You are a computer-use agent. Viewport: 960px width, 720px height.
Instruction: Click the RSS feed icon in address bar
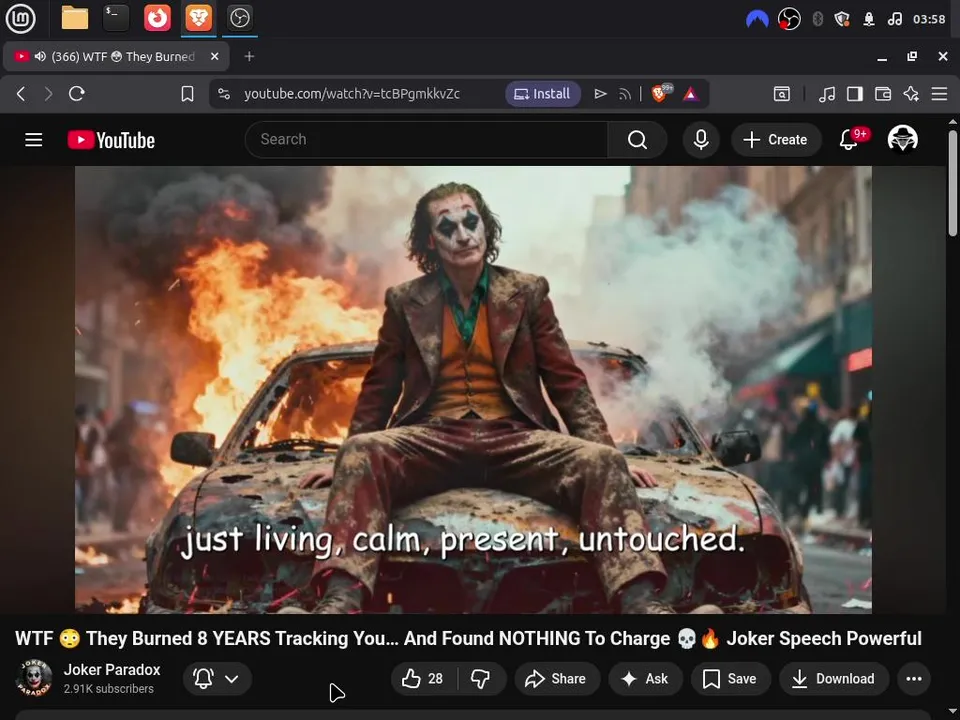pos(624,94)
